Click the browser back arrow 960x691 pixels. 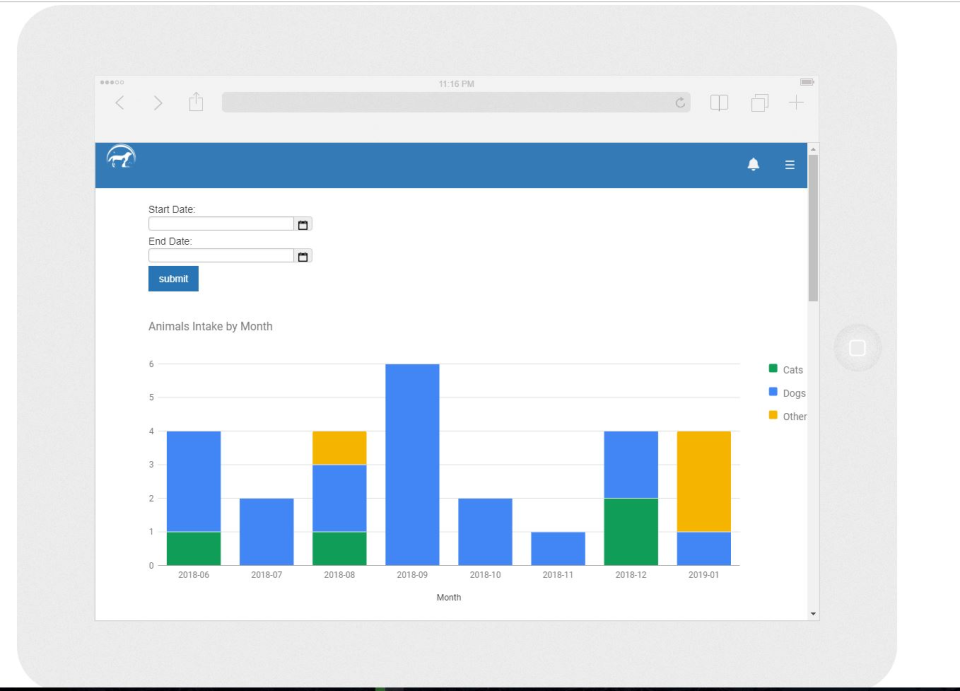point(120,103)
